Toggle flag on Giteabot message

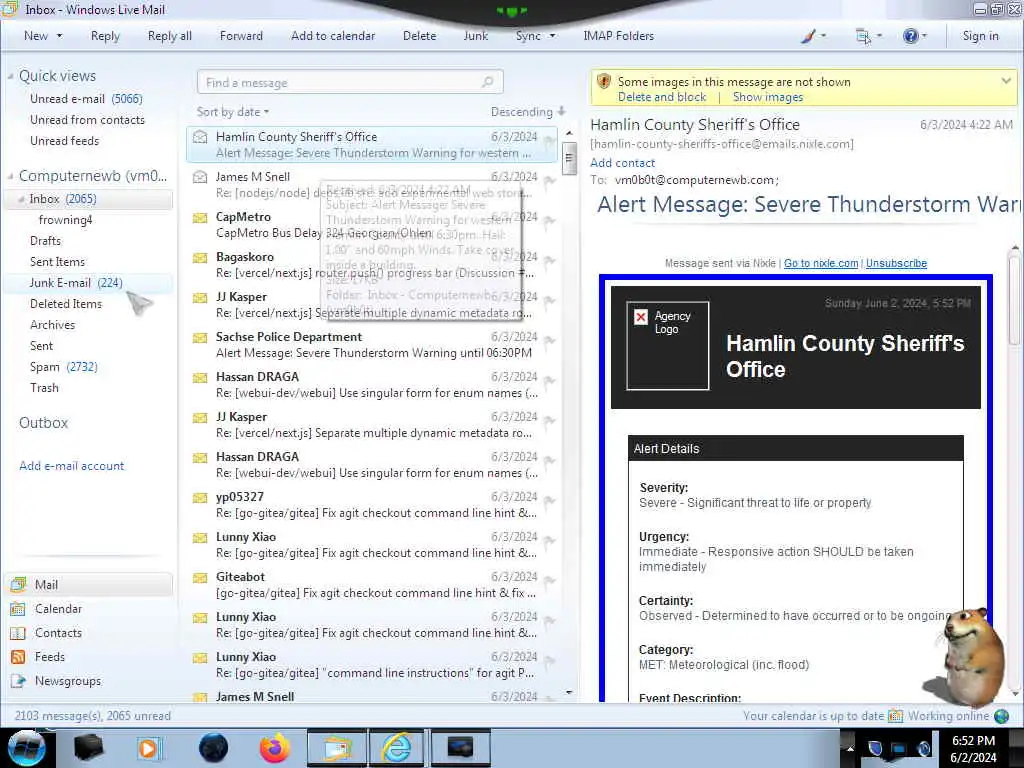[549, 580]
